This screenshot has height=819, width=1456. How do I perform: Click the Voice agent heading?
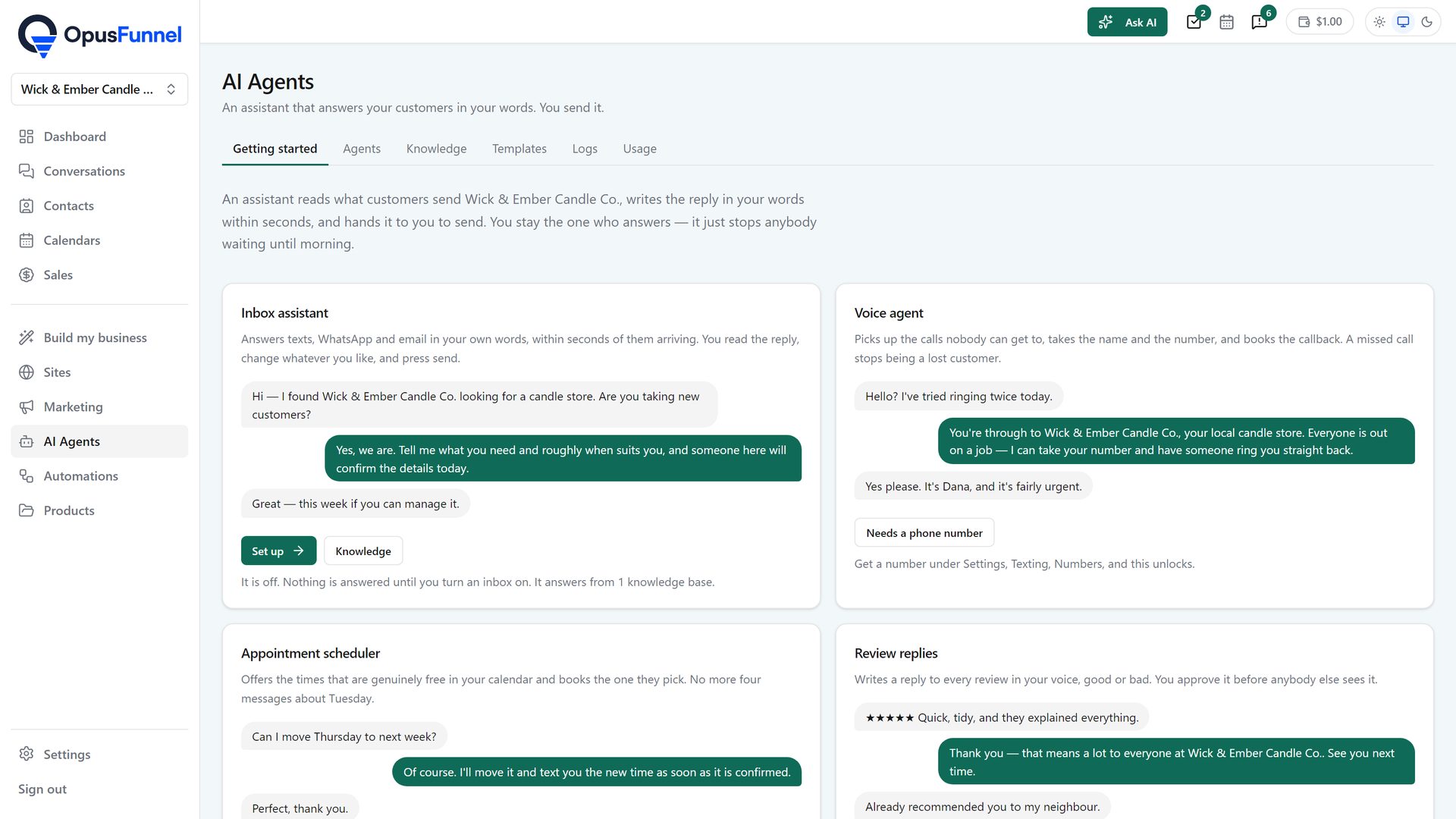[x=889, y=313]
